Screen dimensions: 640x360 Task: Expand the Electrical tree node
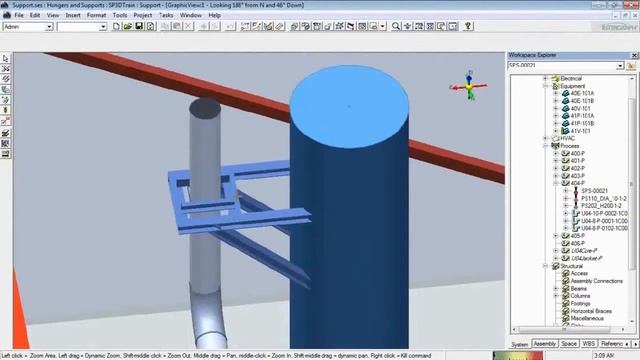coord(545,78)
